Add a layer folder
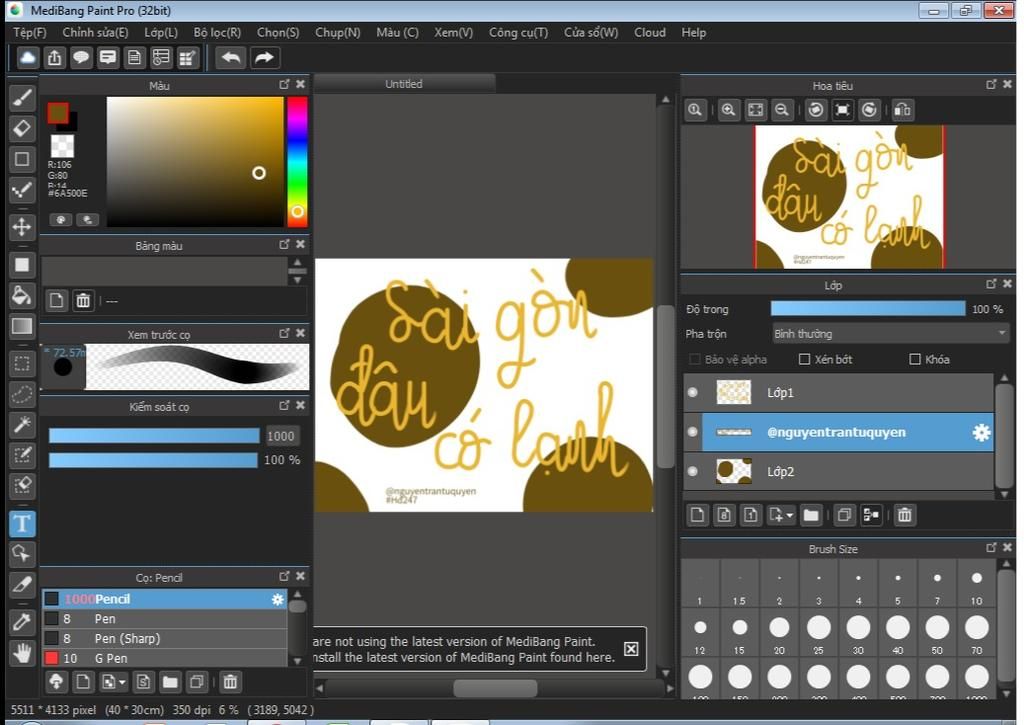Image resolution: width=1024 pixels, height=725 pixels. point(811,515)
